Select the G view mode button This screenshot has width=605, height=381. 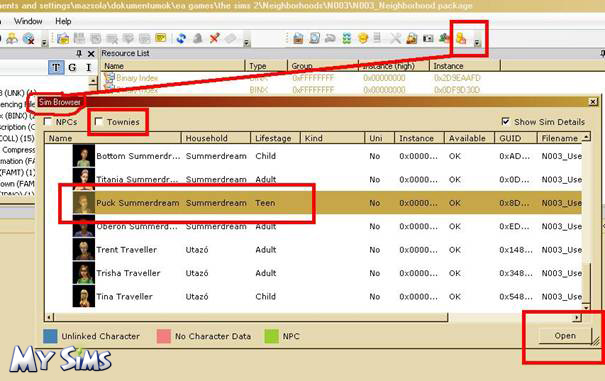(72, 68)
